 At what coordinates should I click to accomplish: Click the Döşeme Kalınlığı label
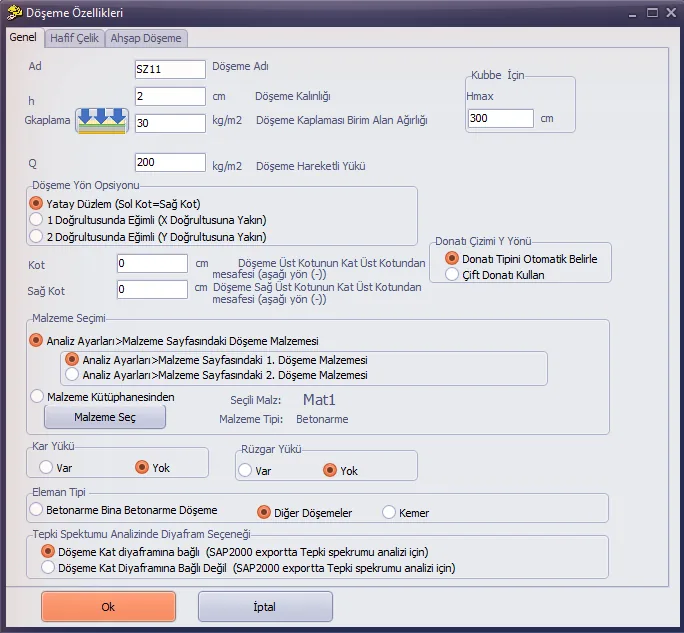(293, 96)
